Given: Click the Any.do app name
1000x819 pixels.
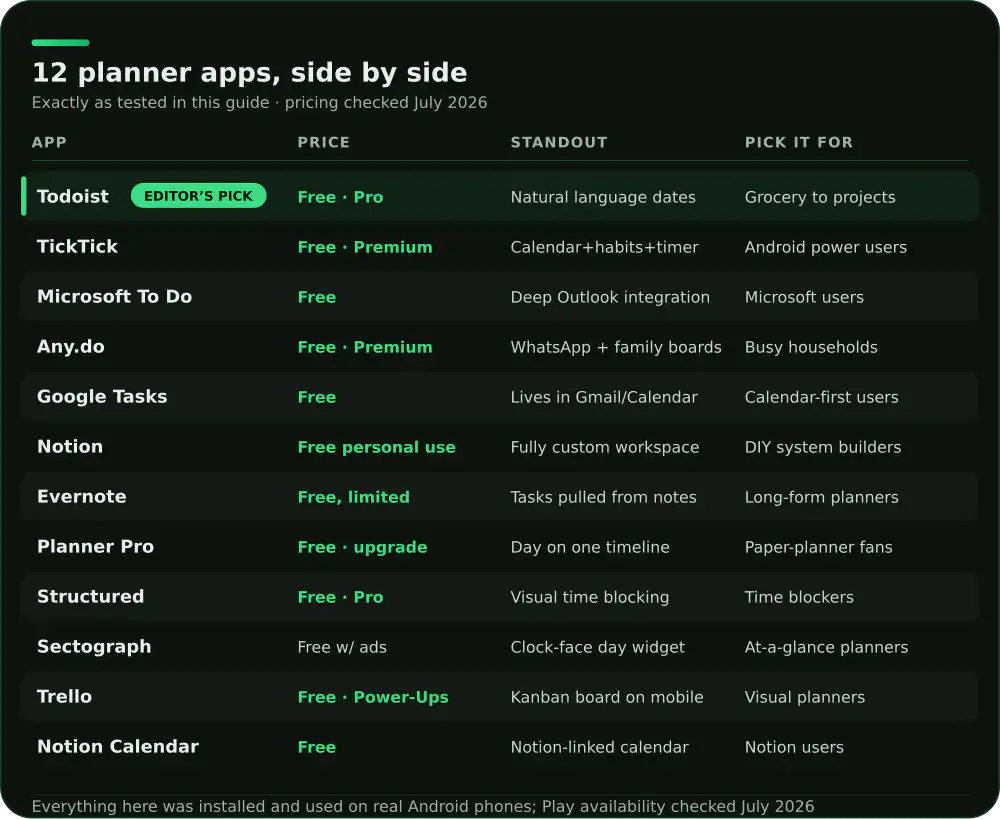Looking at the screenshot, I should [x=71, y=346].
